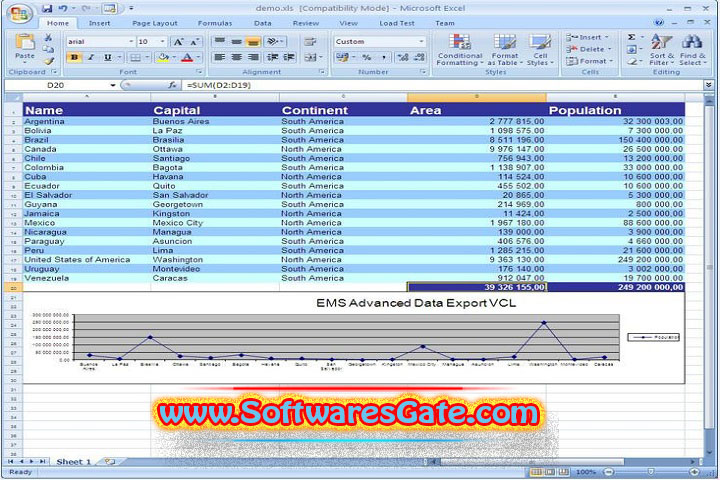Choose the Font Color button
This screenshot has height=480, width=720.
tap(186, 57)
